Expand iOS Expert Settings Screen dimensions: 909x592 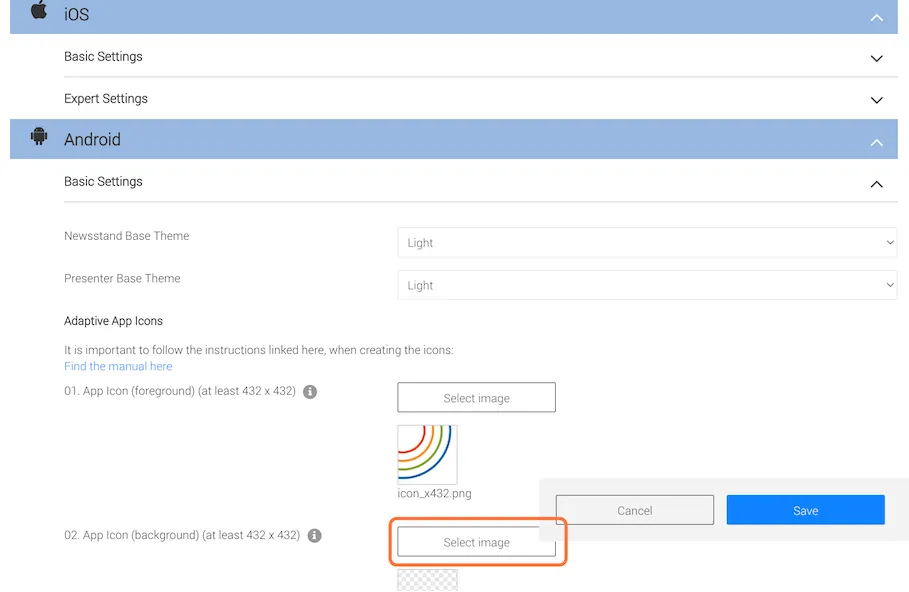coord(877,100)
